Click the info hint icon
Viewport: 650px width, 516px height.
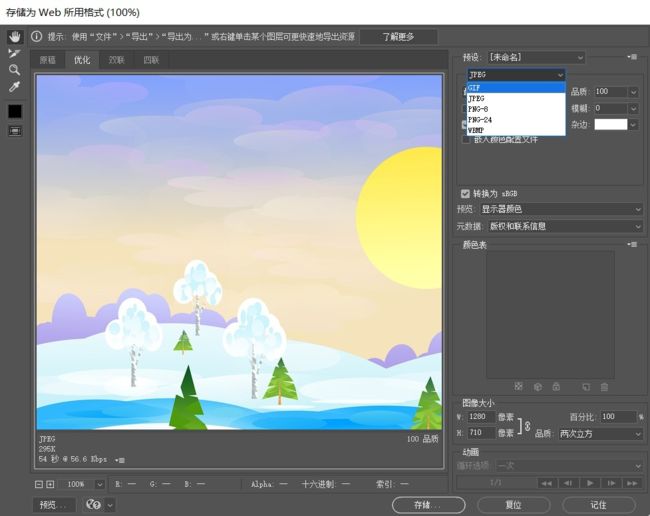(36, 36)
